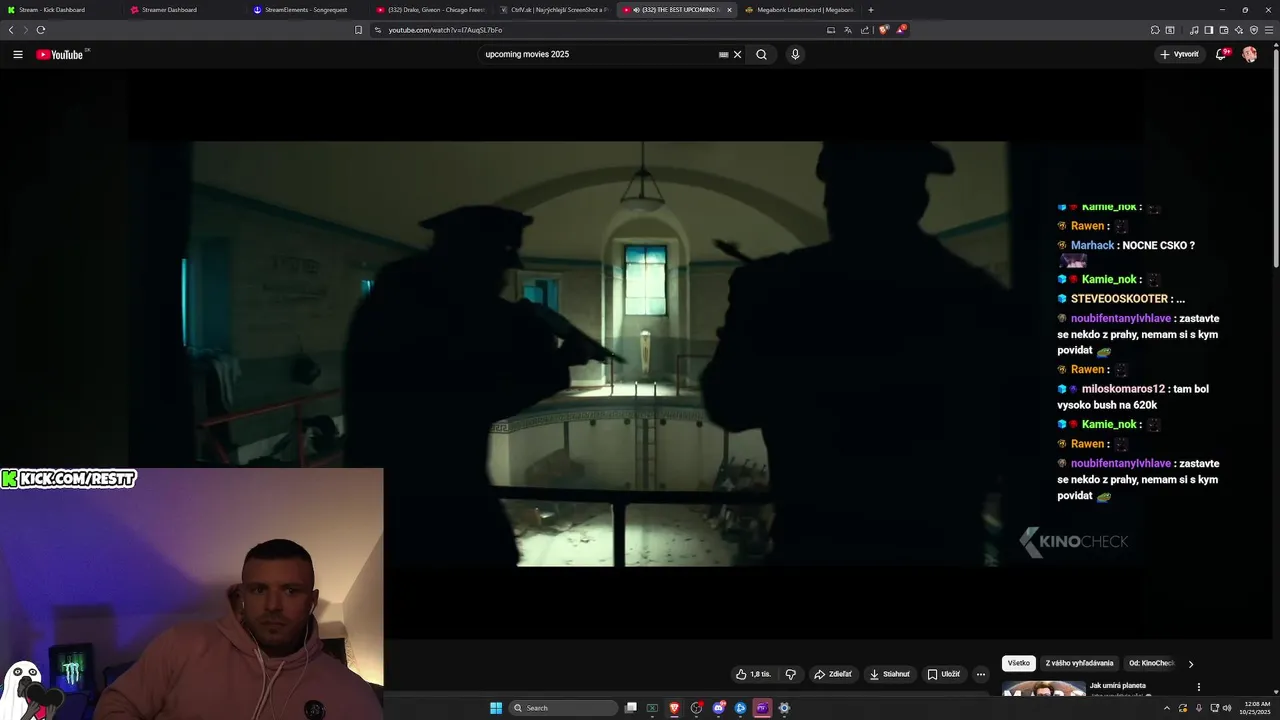The width and height of the screenshot is (1280, 720).
Task: Switch to StreamElements - Songrequest tab
Action: point(305,10)
